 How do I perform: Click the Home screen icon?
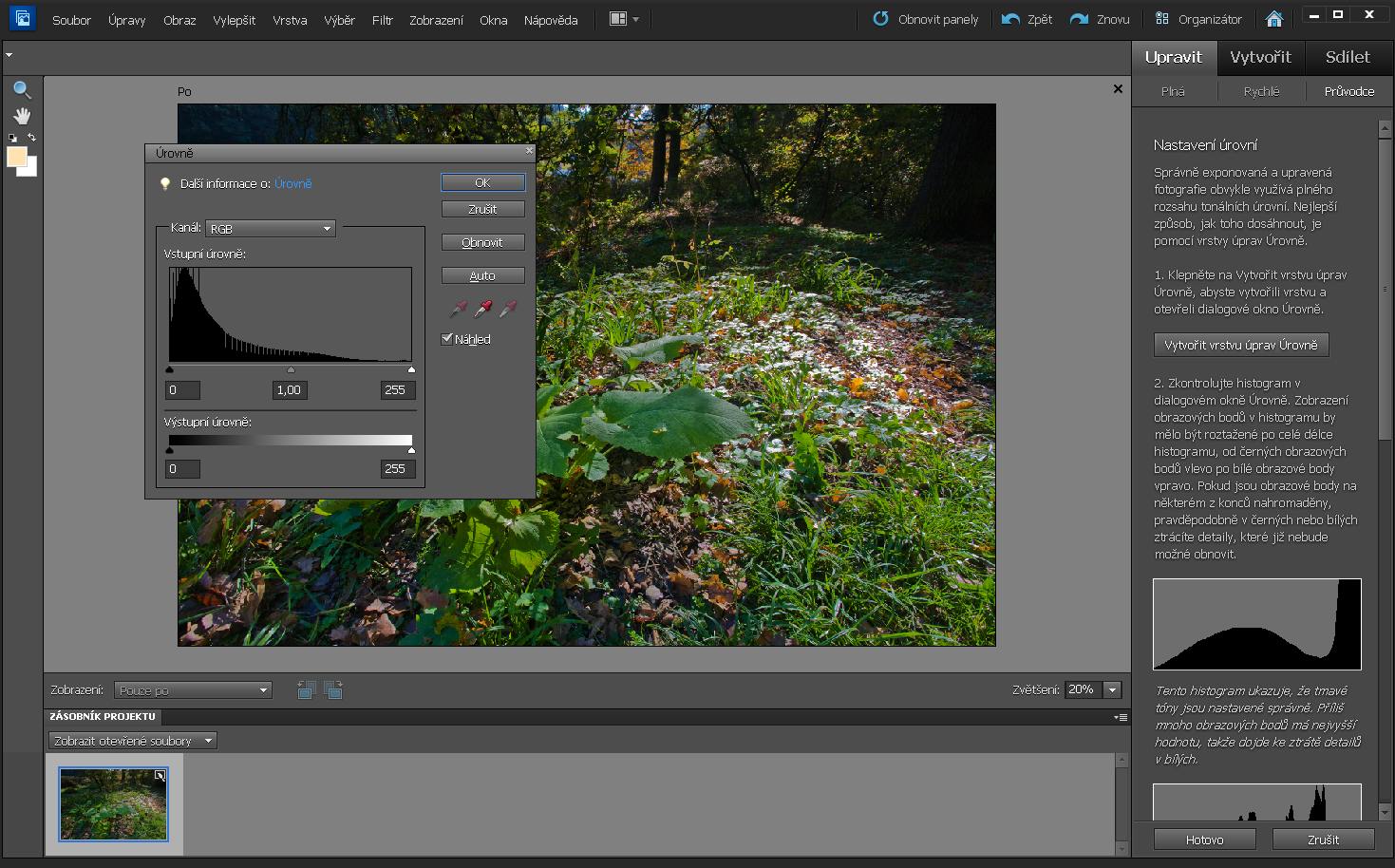[x=1274, y=19]
